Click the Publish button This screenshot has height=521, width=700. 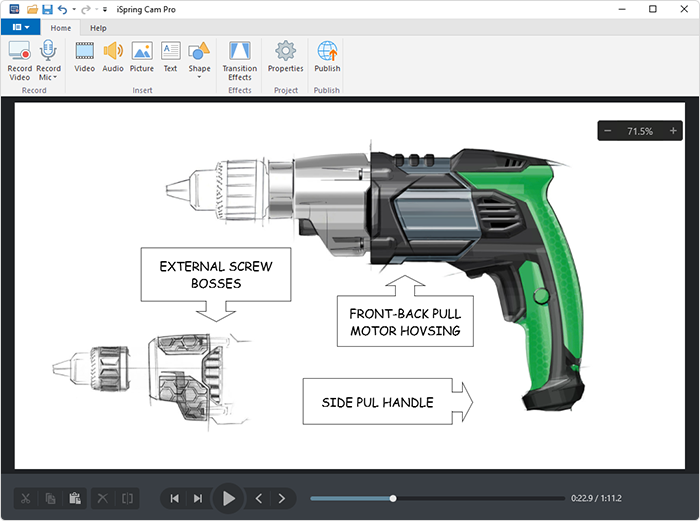327,56
